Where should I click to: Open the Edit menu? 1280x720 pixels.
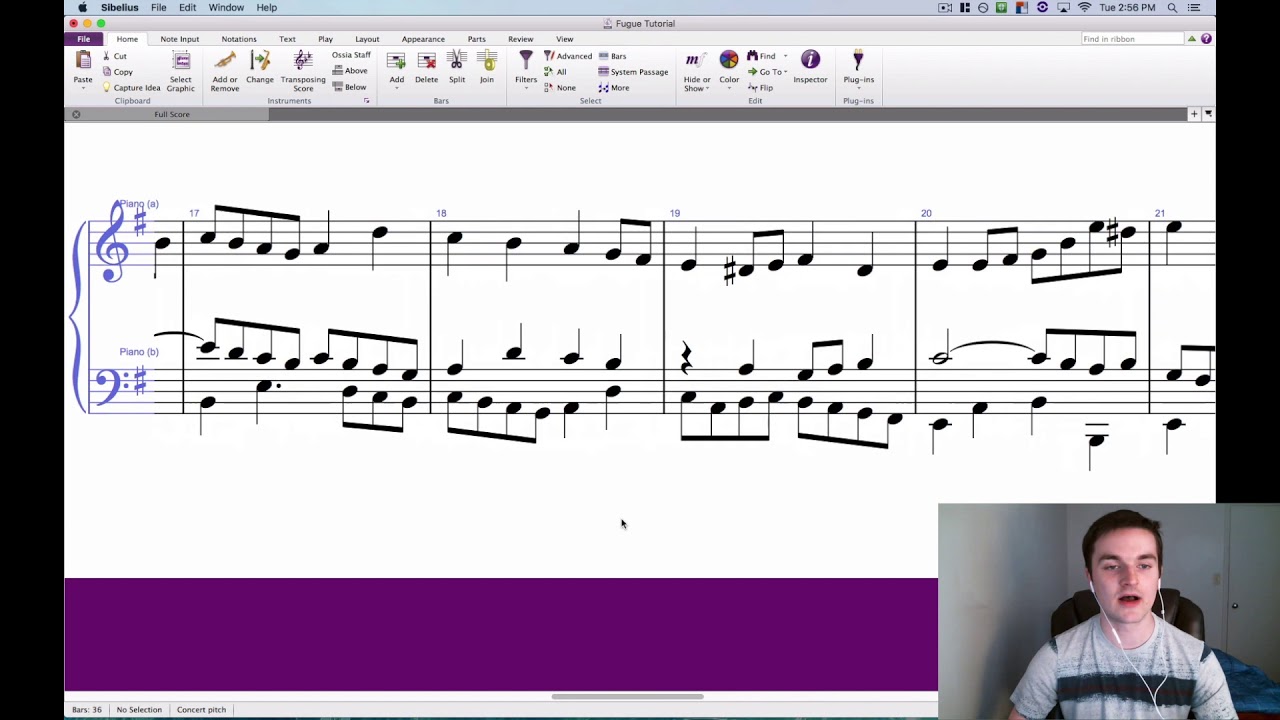pyautogui.click(x=187, y=7)
